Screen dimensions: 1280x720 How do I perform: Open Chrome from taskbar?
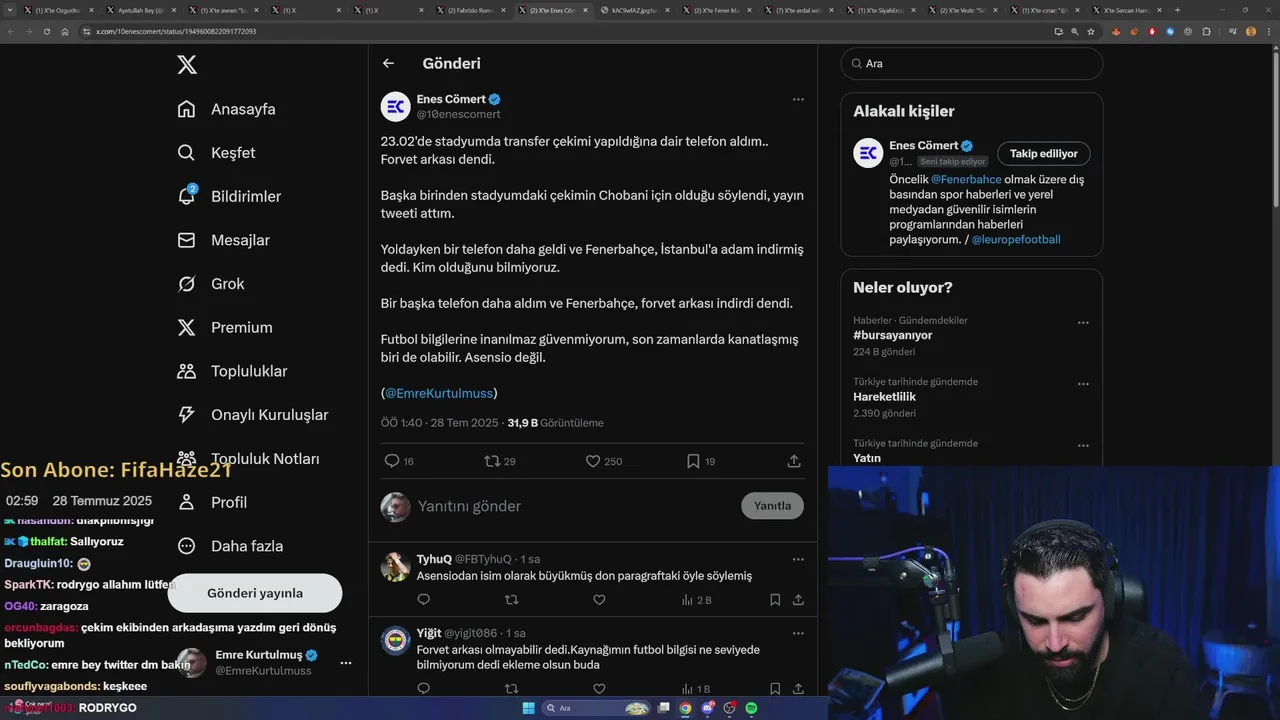click(x=686, y=708)
